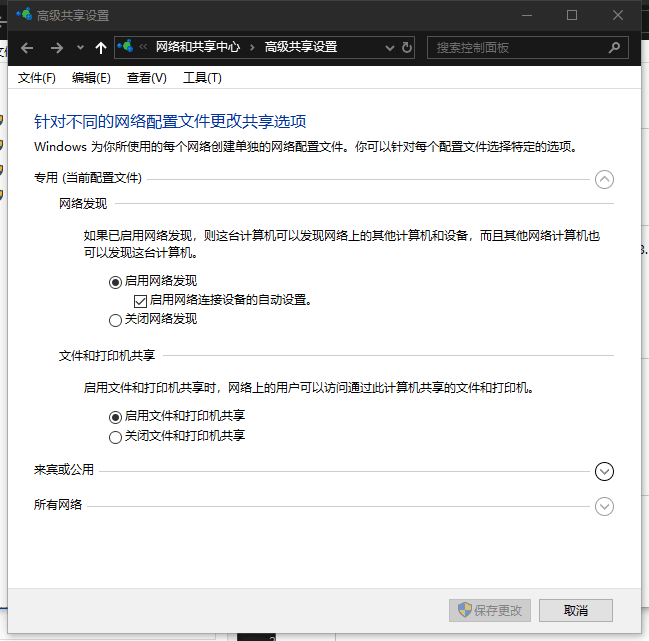
Task: Click the search magnifier icon
Action: click(x=615, y=48)
